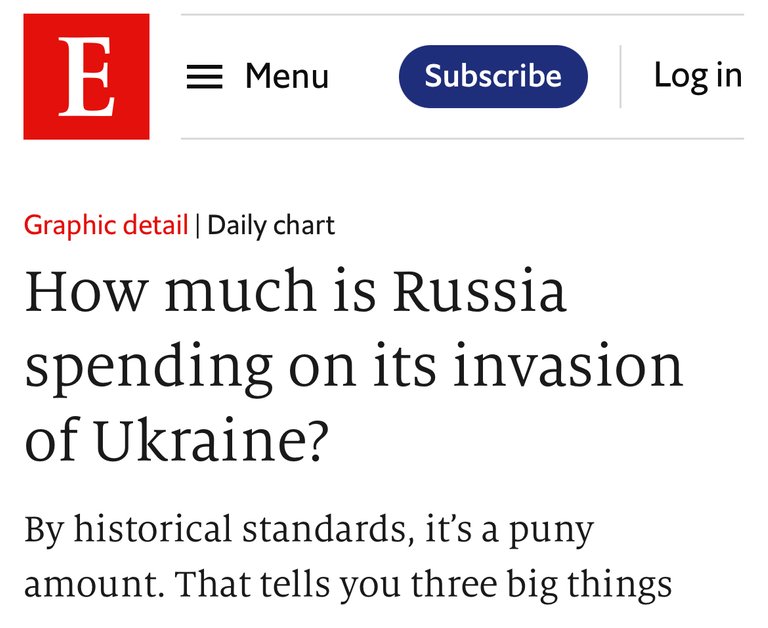This screenshot has width=768, height=628.
Task: Select the divider between Subscribe and Log in
Action: pos(621,76)
